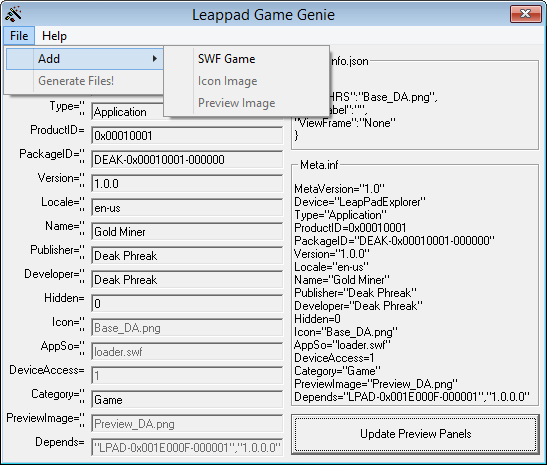Click the Icon field Base_DA.png
This screenshot has width=547, height=465.
pyautogui.click(x=187, y=328)
